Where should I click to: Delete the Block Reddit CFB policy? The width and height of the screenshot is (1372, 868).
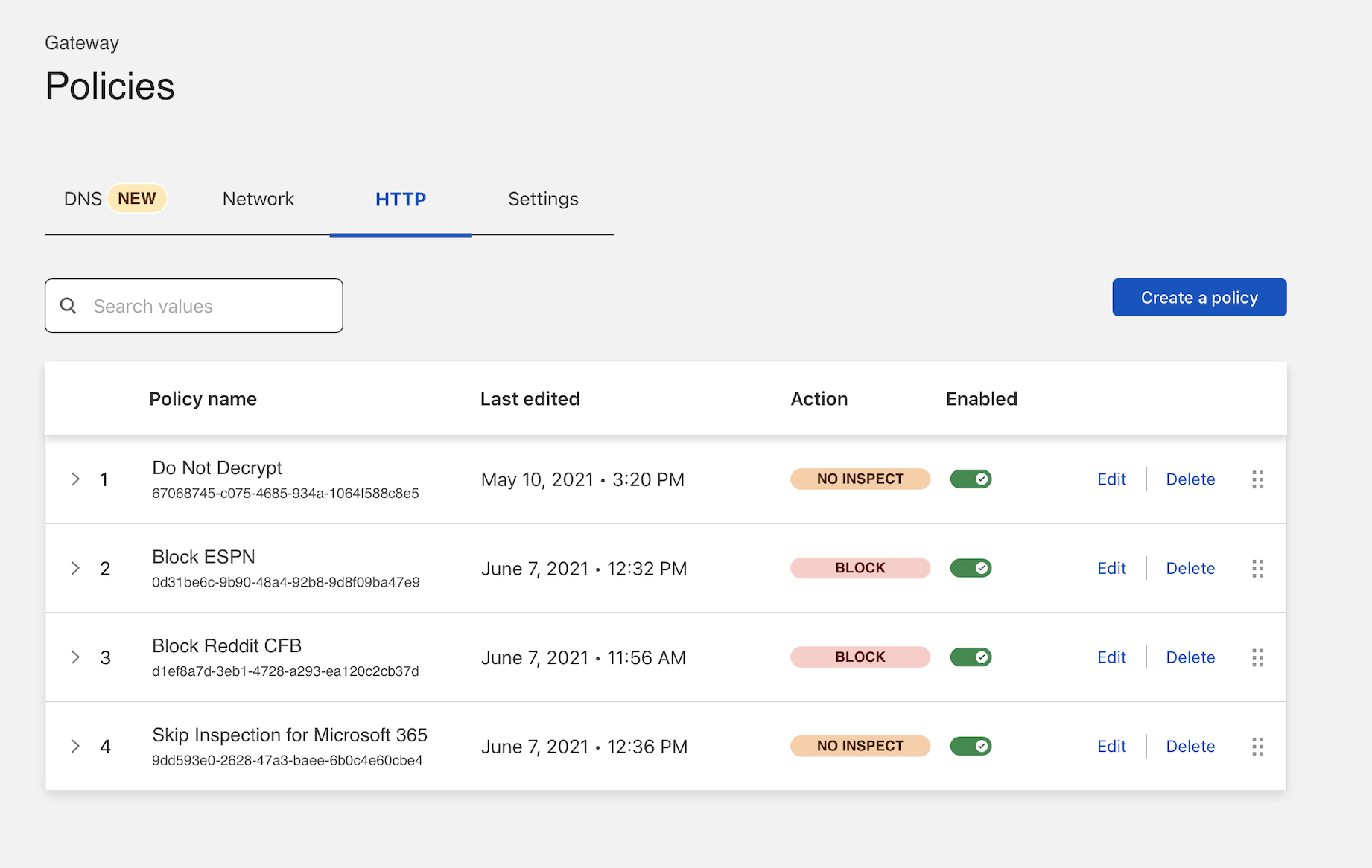click(1190, 657)
